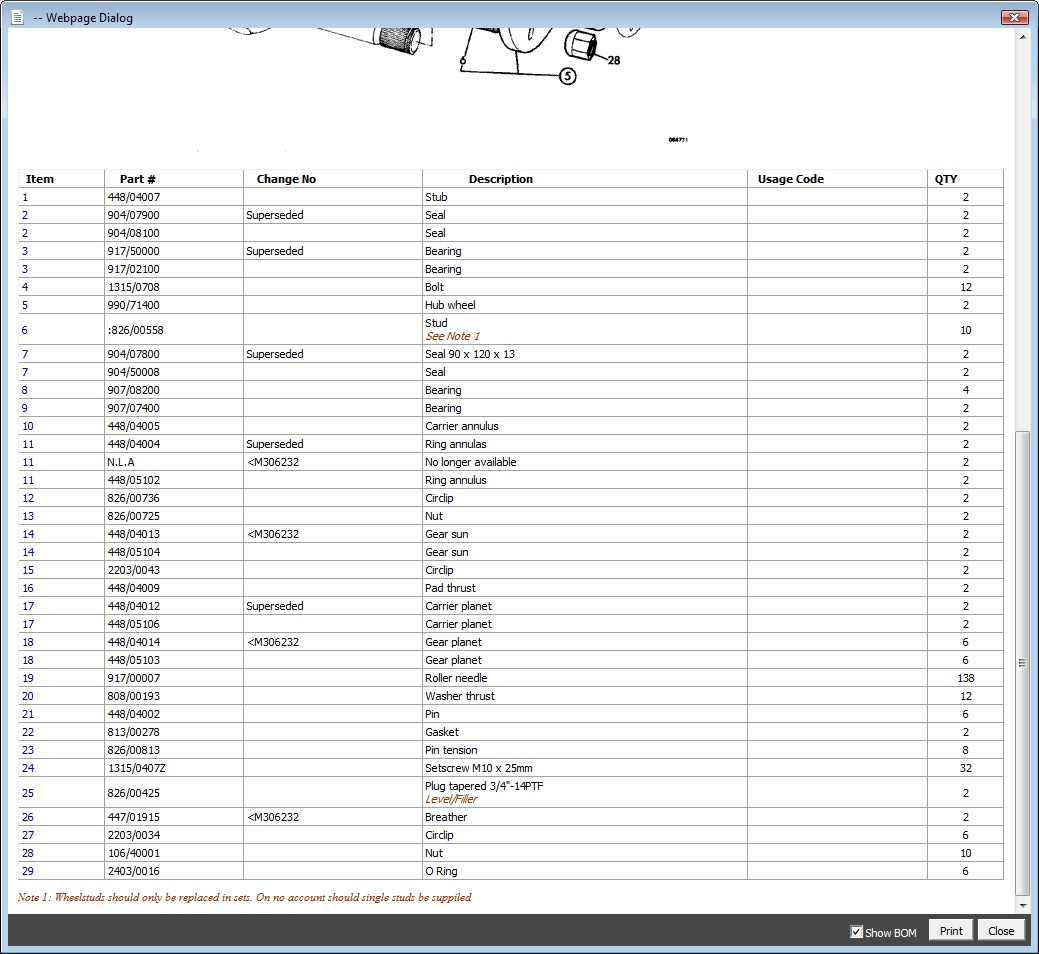Select part number 904/07900
This screenshot has width=1039, height=954.
[133, 215]
